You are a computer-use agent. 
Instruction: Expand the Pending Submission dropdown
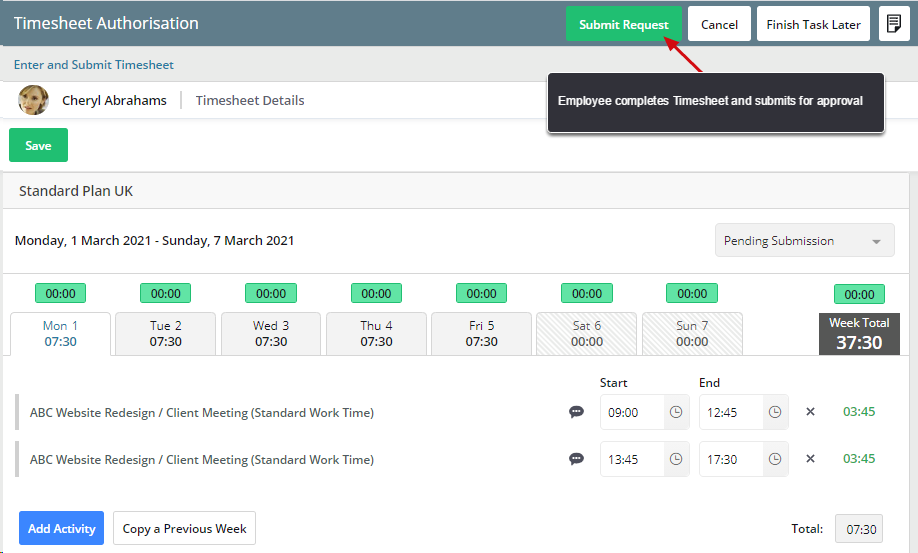pyautogui.click(x=804, y=241)
